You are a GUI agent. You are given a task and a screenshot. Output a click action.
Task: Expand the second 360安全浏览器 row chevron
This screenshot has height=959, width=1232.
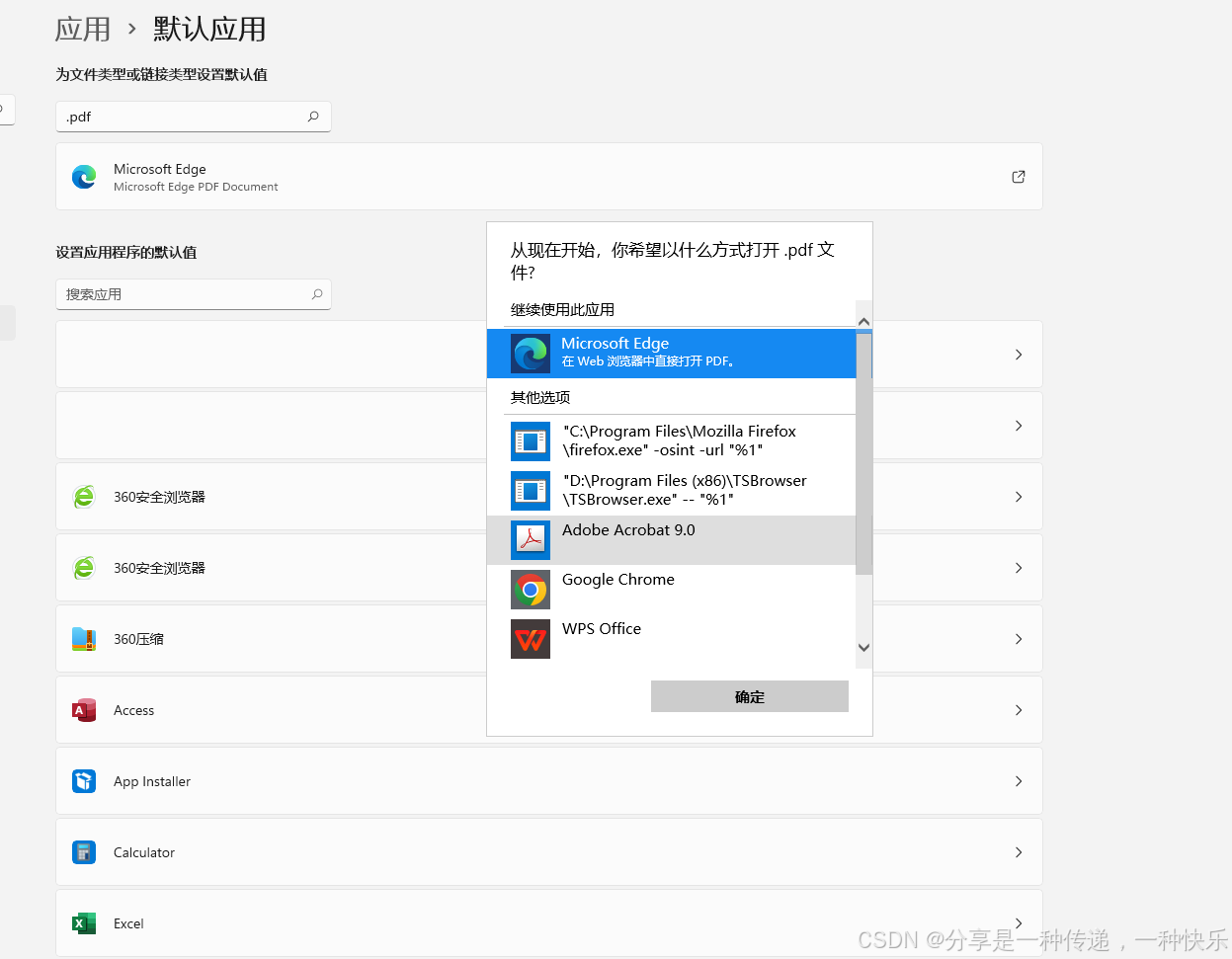(1019, 568)
